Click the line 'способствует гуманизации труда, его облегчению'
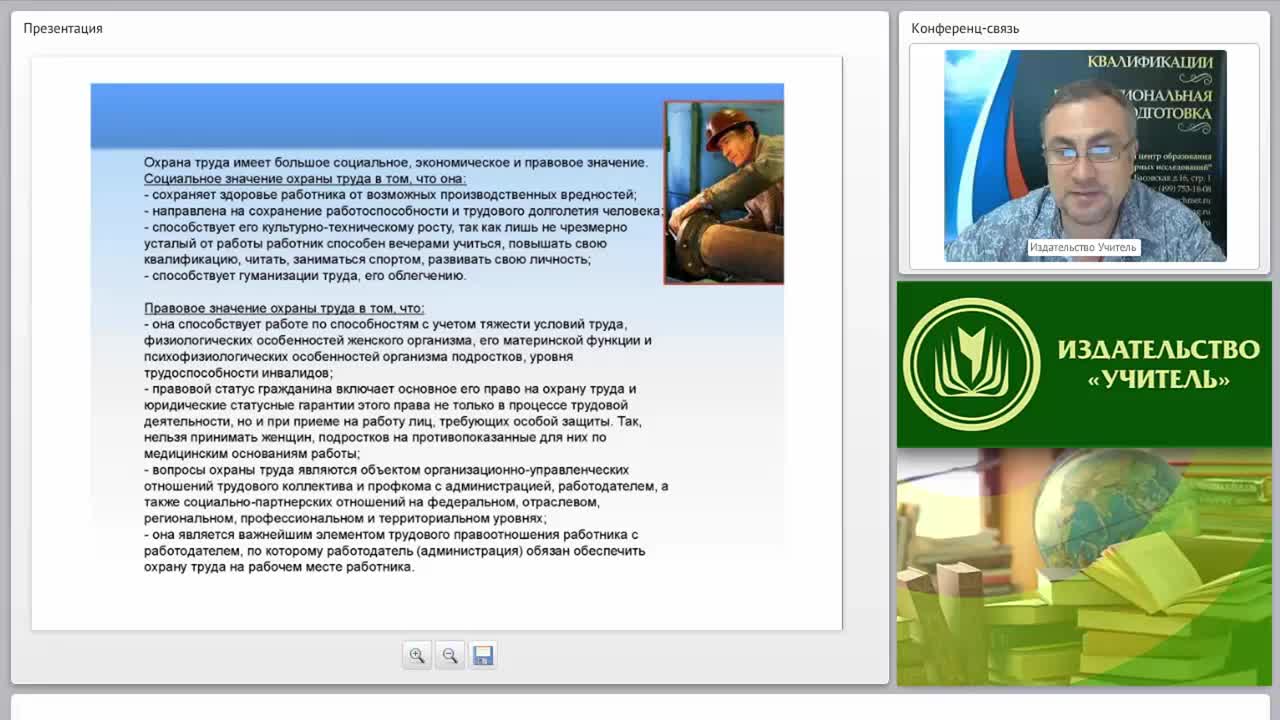Viewport: 1280px width, 720px height. [305, 276]
